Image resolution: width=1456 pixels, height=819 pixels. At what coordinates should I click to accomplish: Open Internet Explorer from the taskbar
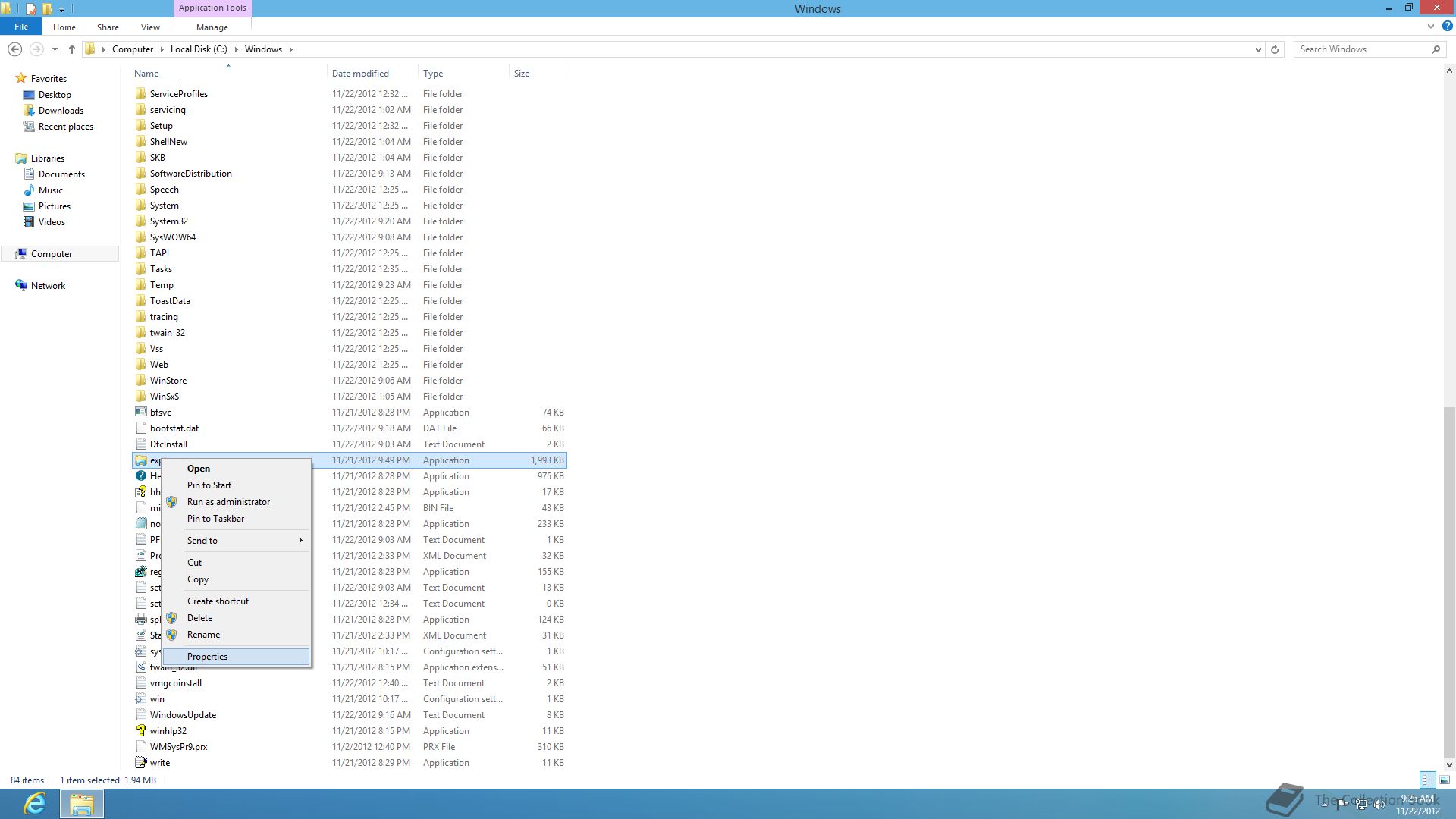(35, 803)
